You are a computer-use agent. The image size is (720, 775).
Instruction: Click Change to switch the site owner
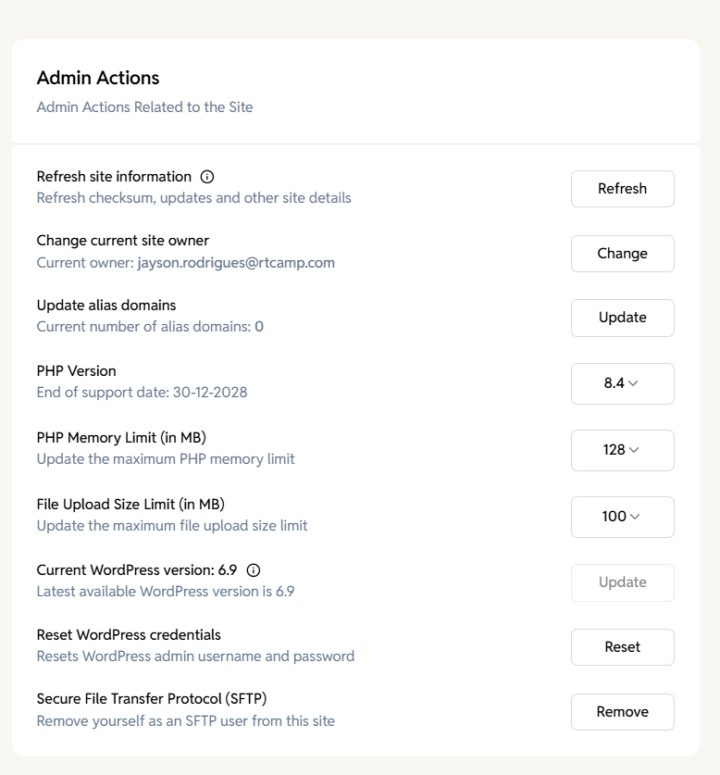coord(622,254)
